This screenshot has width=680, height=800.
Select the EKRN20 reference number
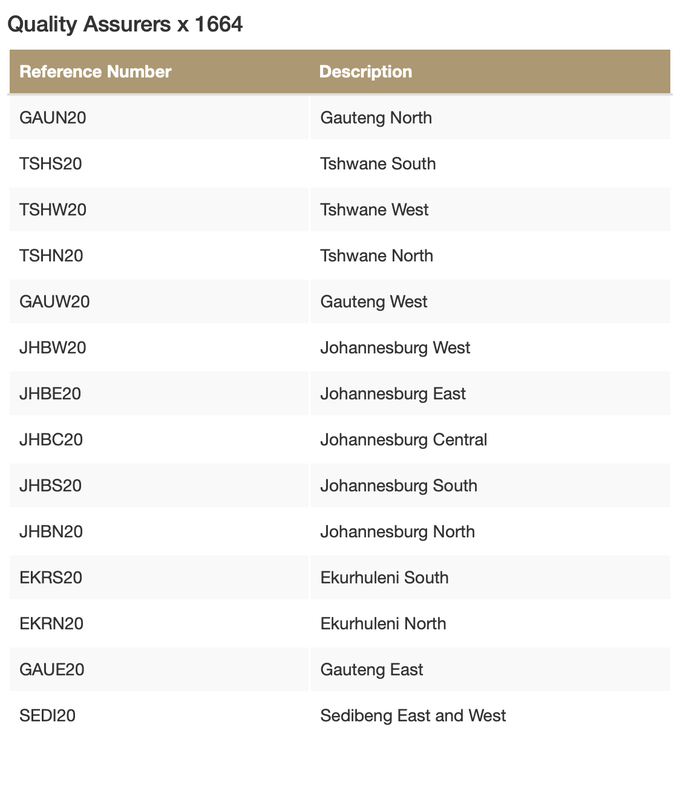click(51, 624)
